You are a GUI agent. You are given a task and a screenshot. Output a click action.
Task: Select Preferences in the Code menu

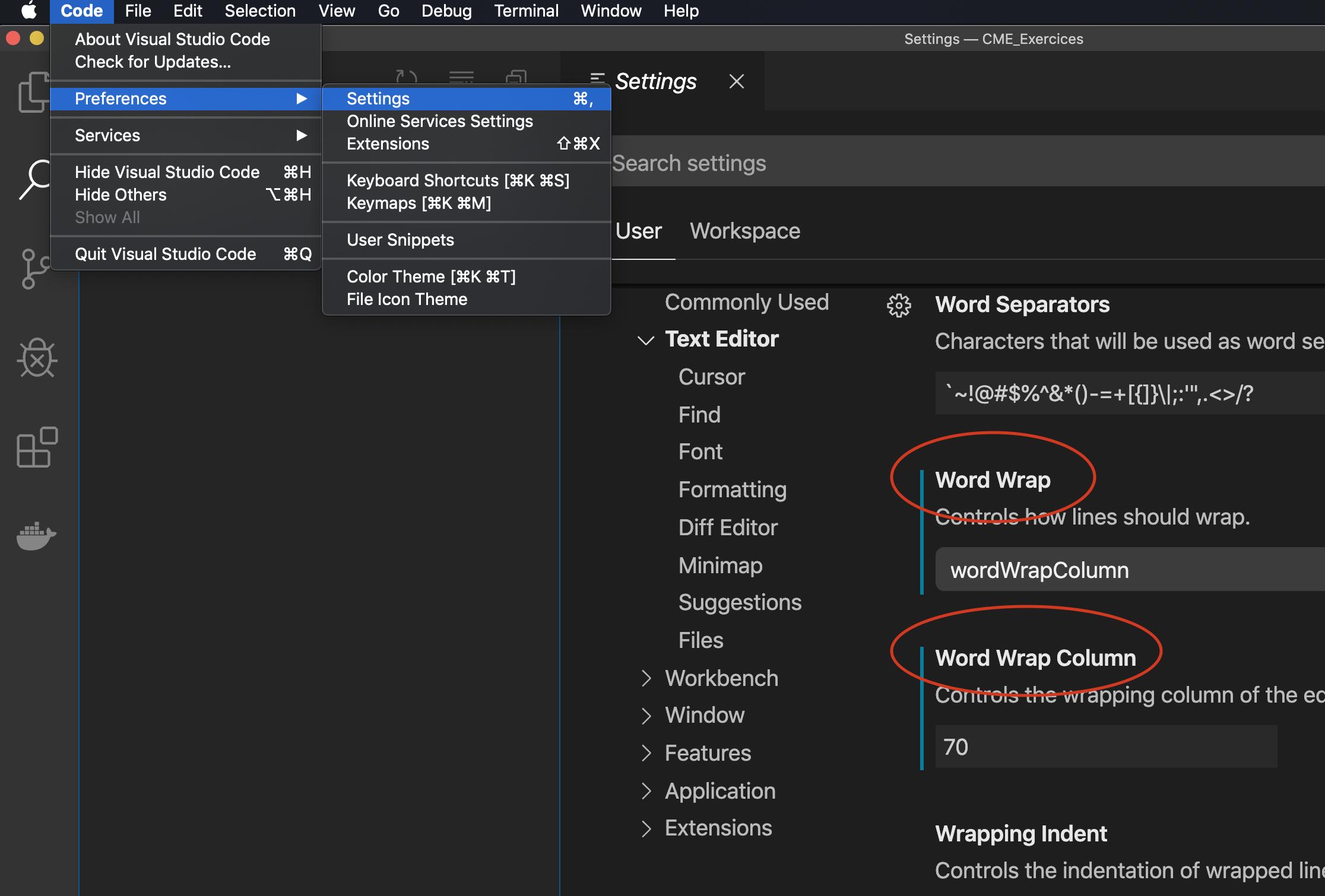(186, 99)
